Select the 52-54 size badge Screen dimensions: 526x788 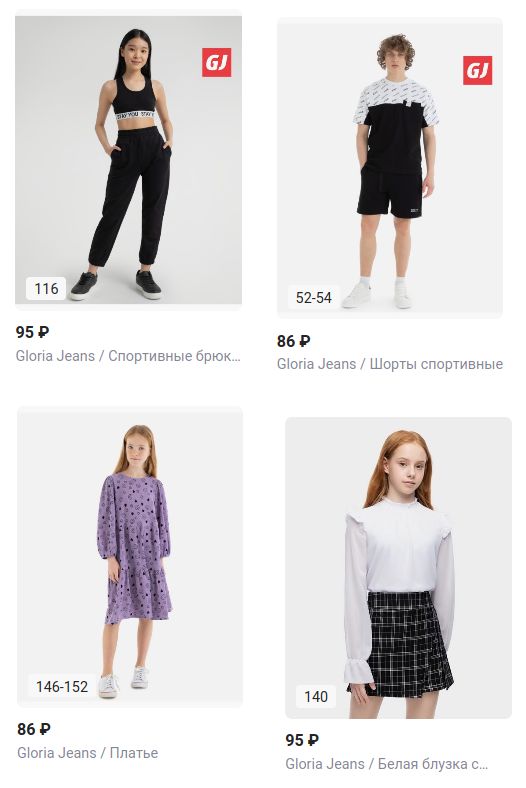click(313, 298)
